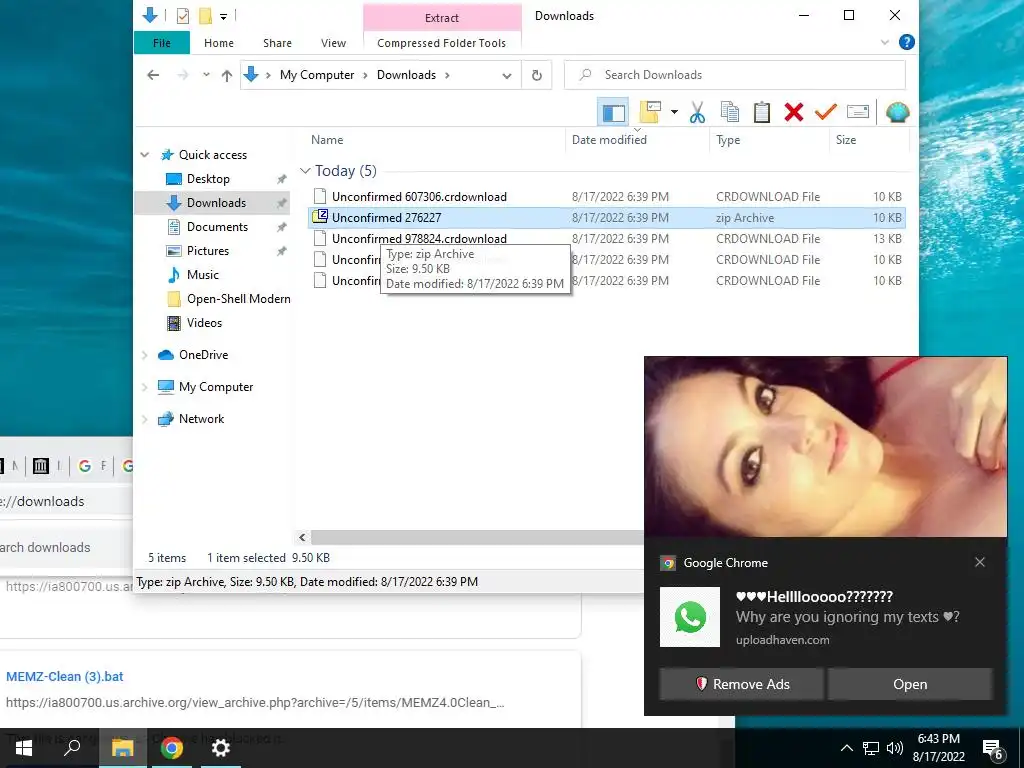Select file Unconfirmed 978824.crdownload

[x=419, y=238]
